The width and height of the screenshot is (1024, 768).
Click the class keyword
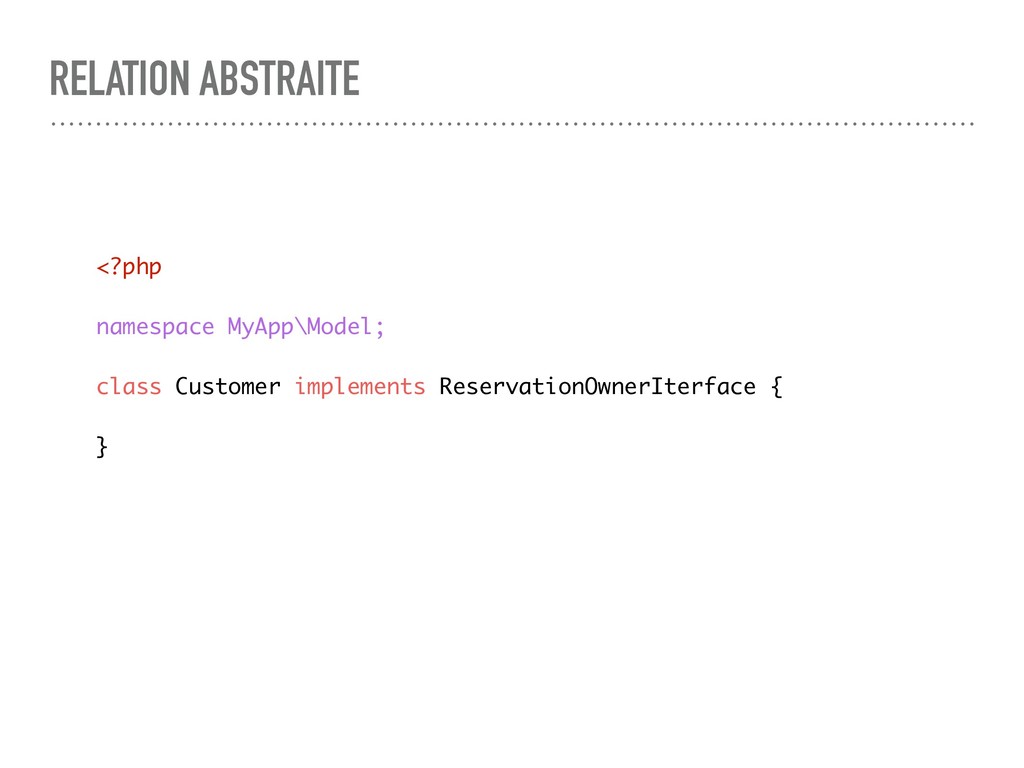click(x=129, y=386)
